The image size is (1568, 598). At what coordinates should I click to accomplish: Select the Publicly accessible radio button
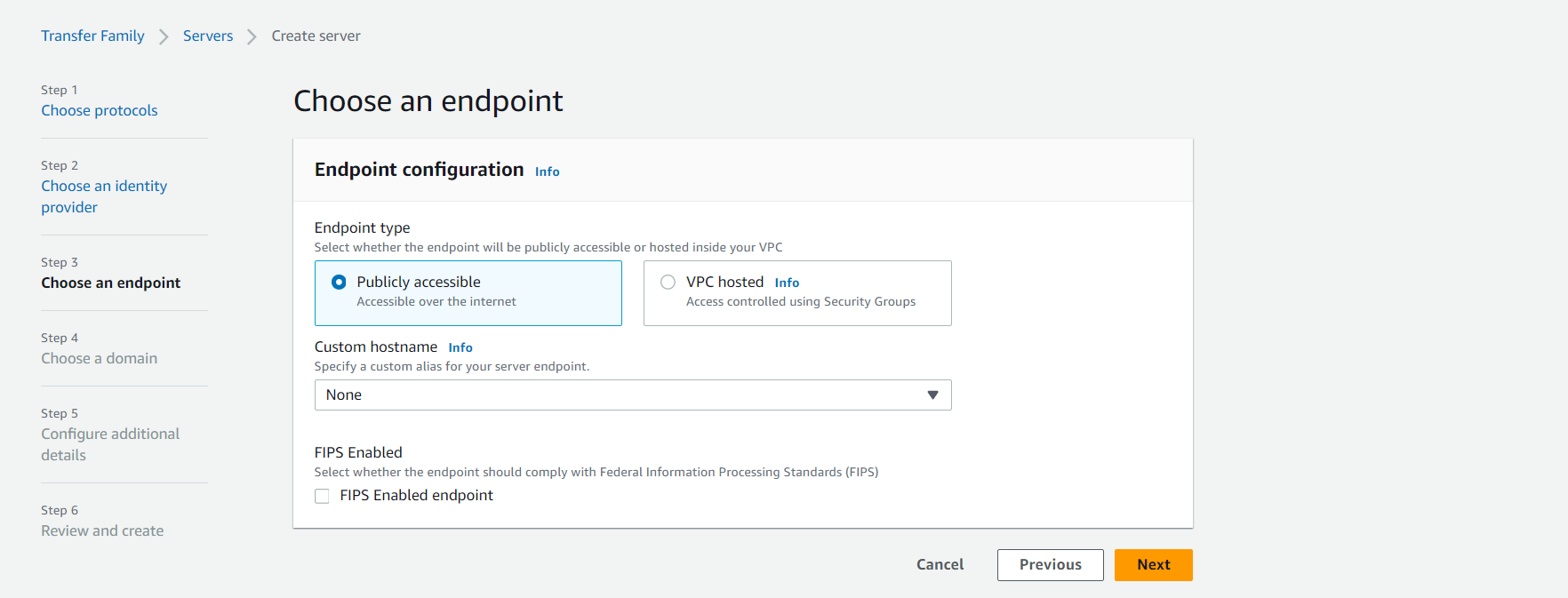click(339, 282)
